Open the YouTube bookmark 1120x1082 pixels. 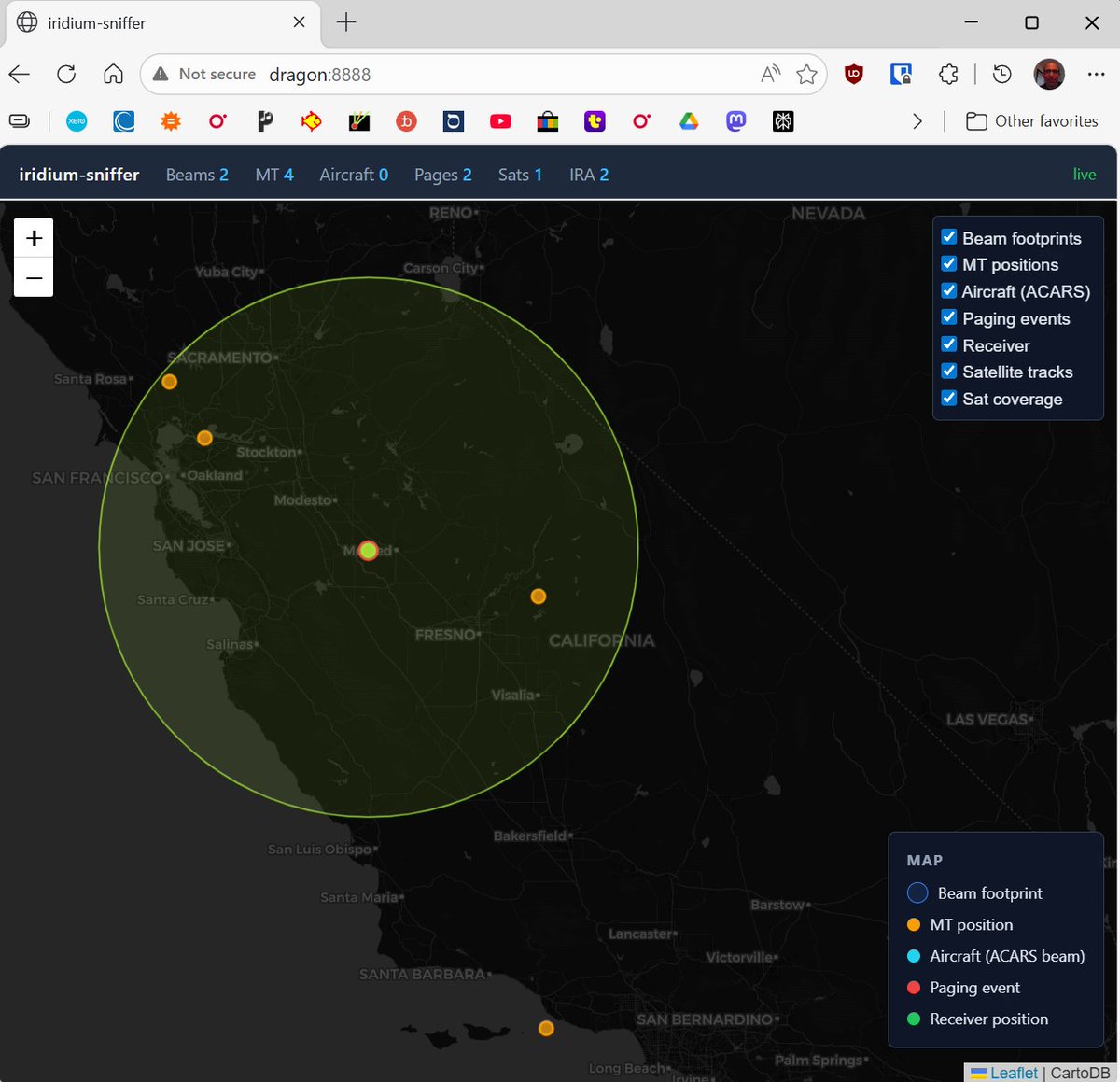point(500,121)
